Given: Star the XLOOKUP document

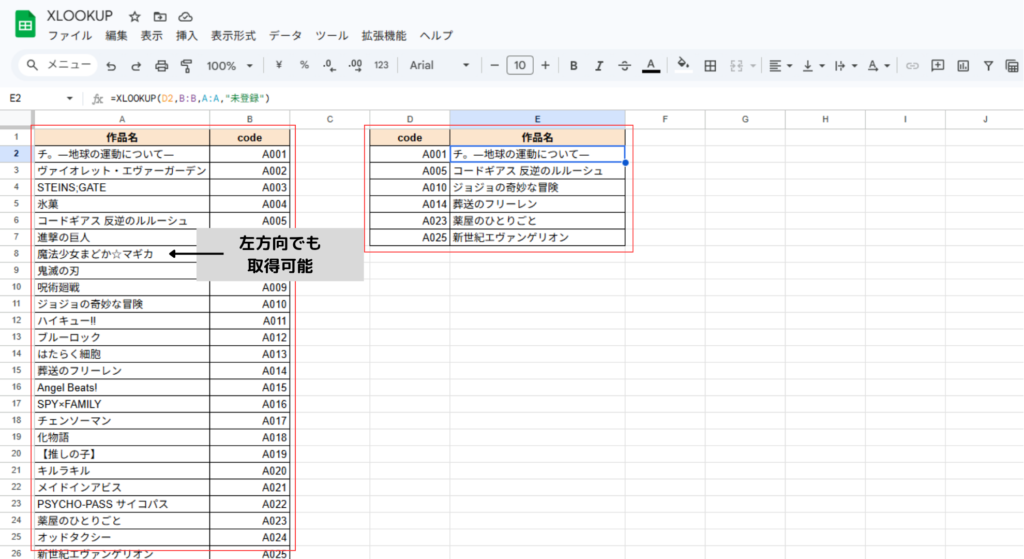Looking at the screenshot, I should click(x=135, y=17).
